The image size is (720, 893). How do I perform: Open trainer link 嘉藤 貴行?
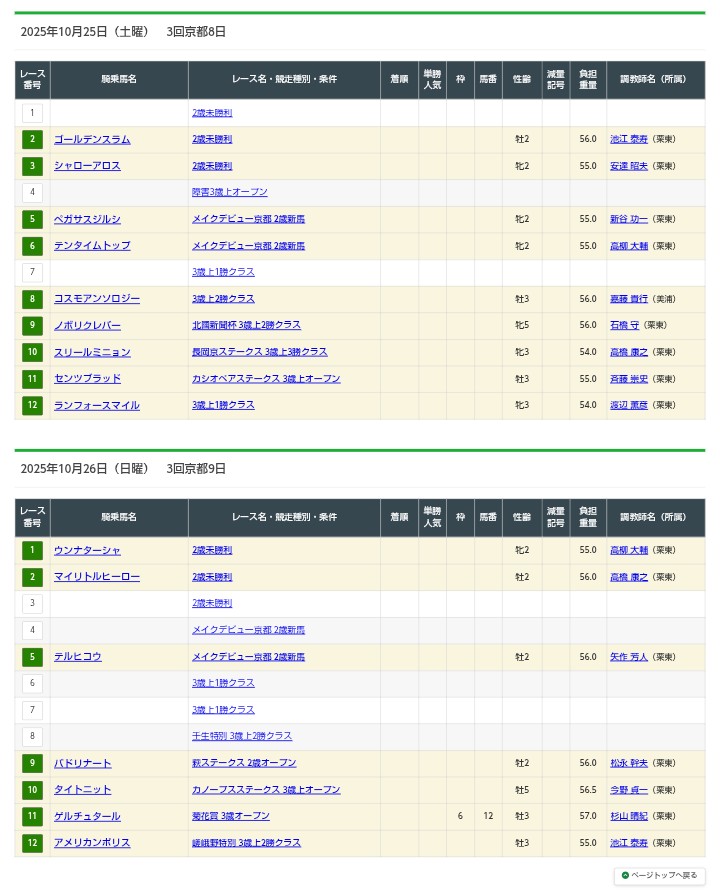[629, 299]
